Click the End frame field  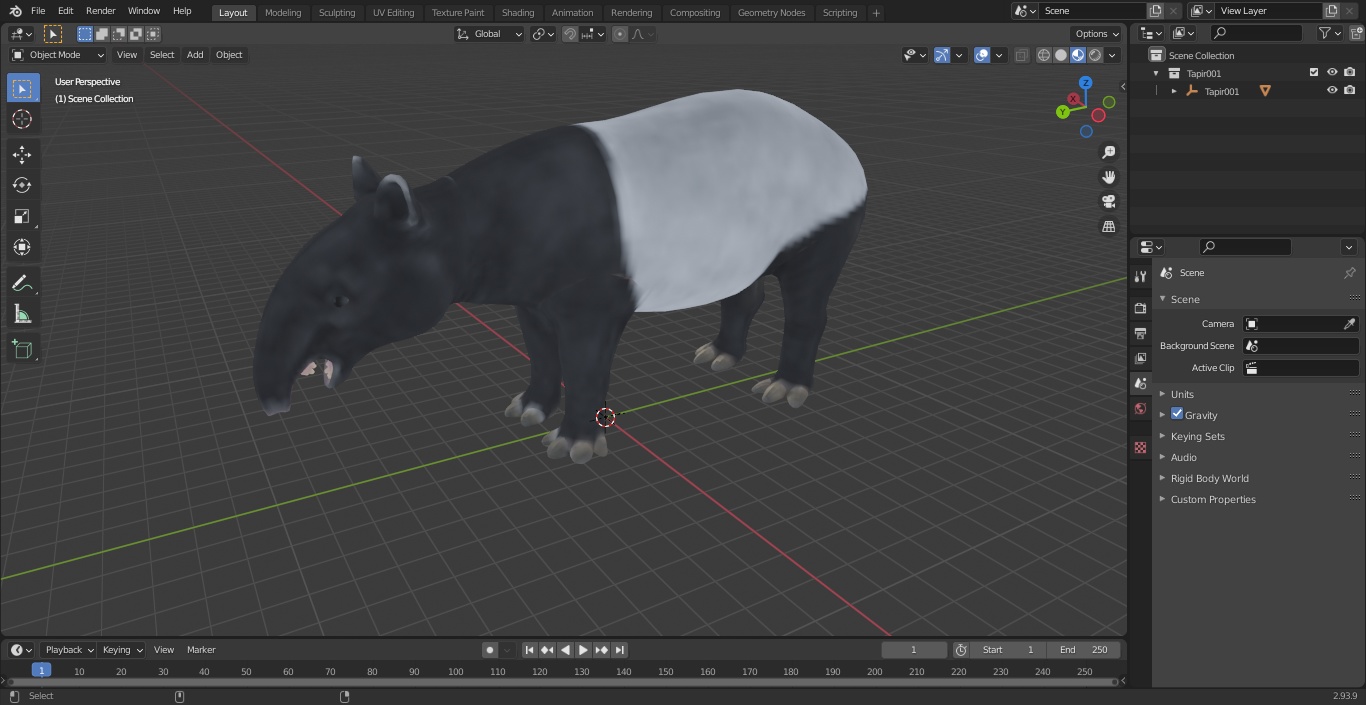tap(1083, 650)
